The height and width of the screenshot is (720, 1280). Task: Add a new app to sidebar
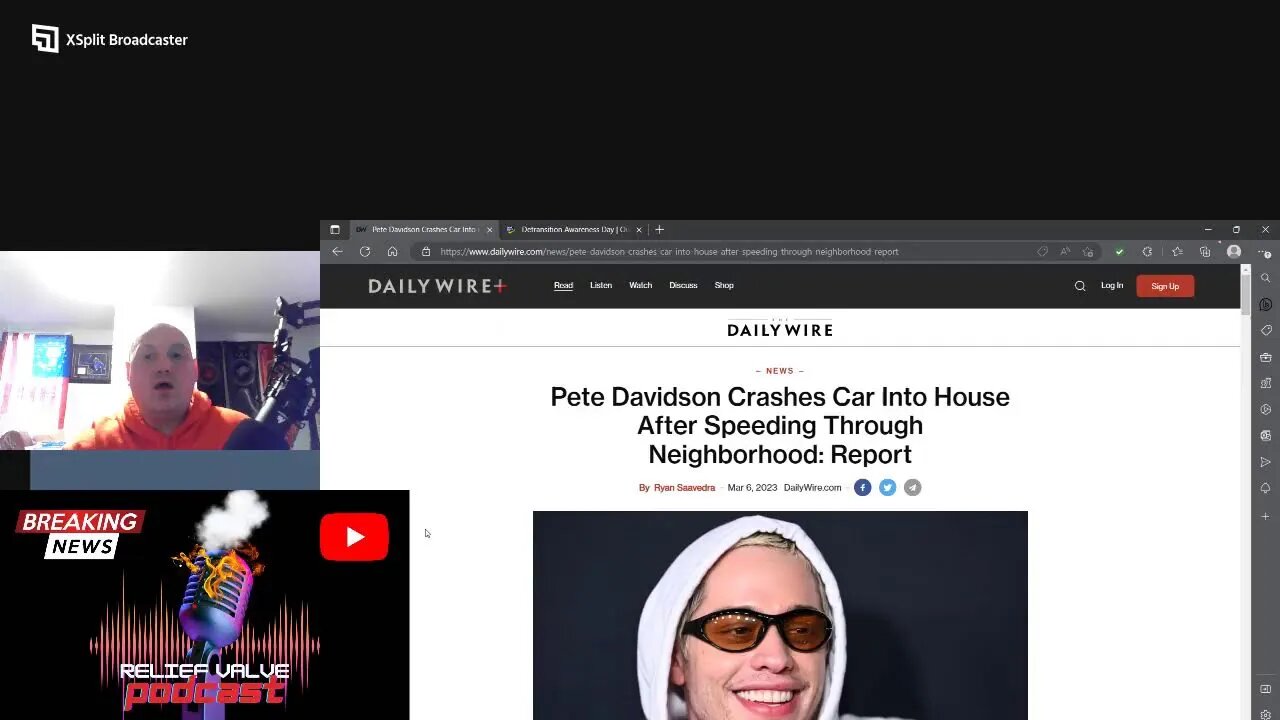(x=1266, y=516)
